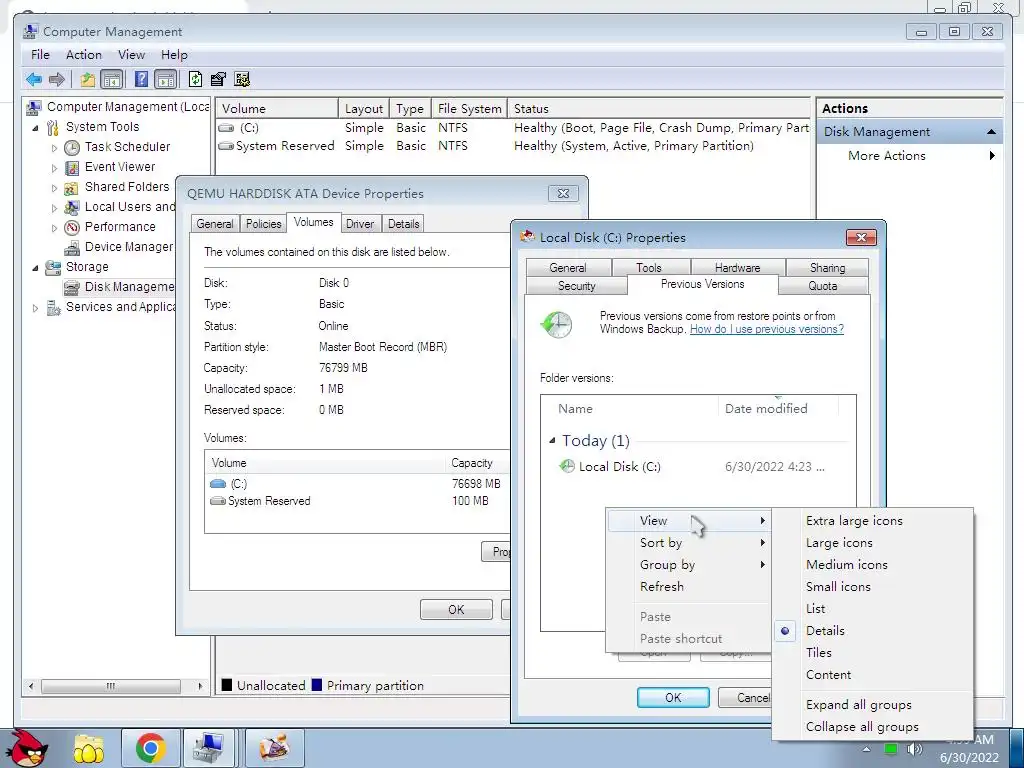Click the System Tools icon in tree
This screenshot has height=768, width=1024.
pyautogui.click(x=53, y=127)
